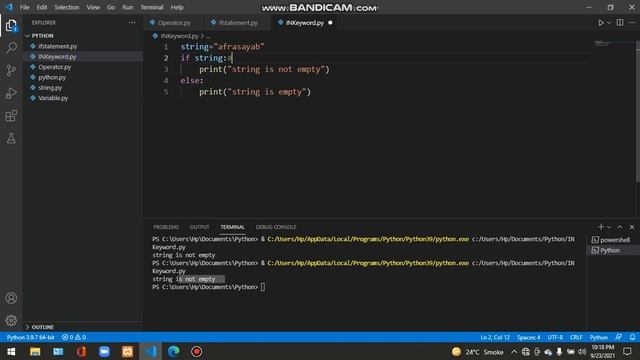Open errors and warnings count in status bar
The height and width of the screenshot is (360, 640).
[74, 337]
